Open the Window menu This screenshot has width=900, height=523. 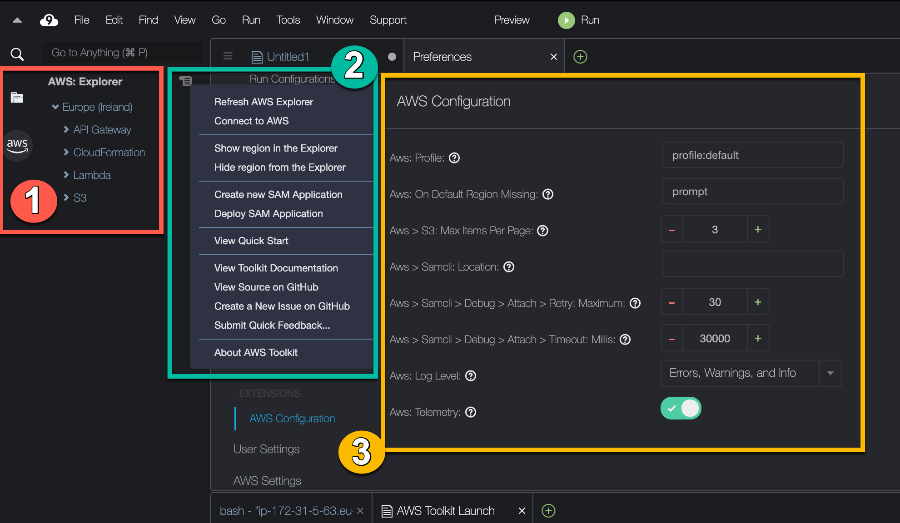click(x=335, y=20)
